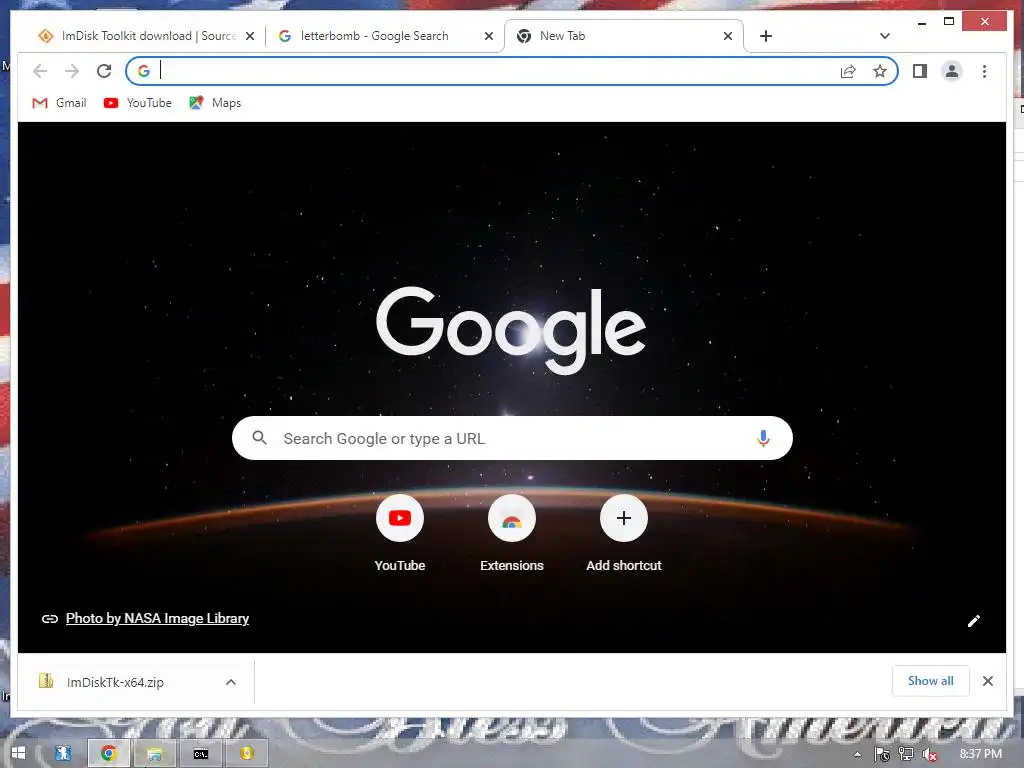
Task: Open Chrome from the taskbar
Action: pos(108,753)
